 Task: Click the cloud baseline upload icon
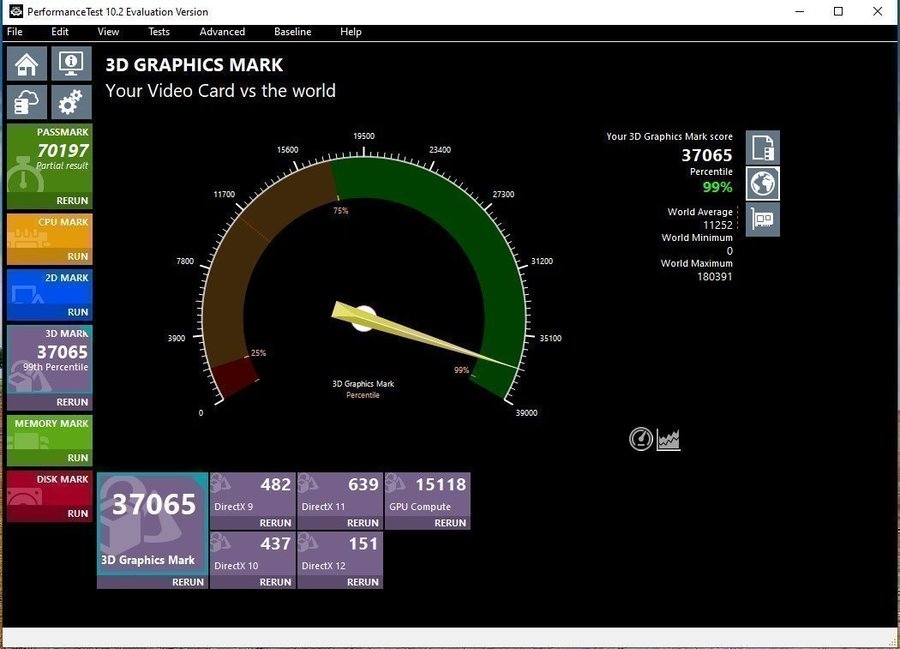pos(27,102)
